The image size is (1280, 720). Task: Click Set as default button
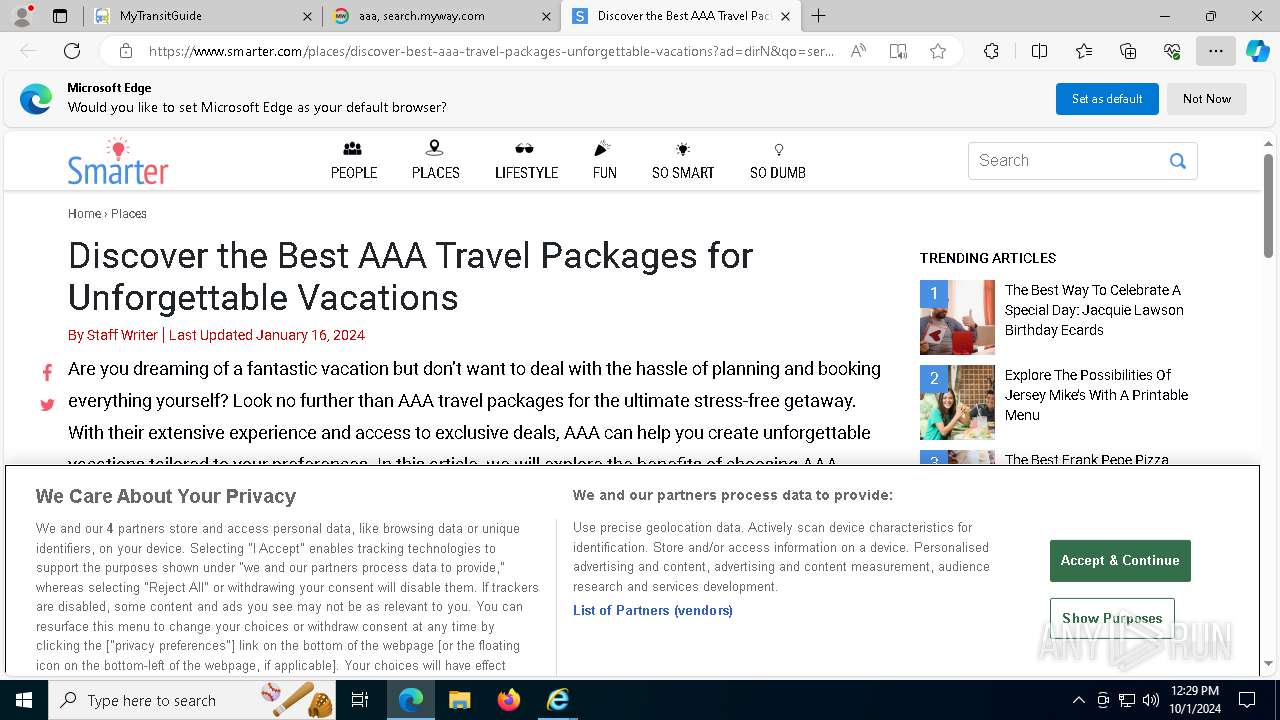[1107, 99]
